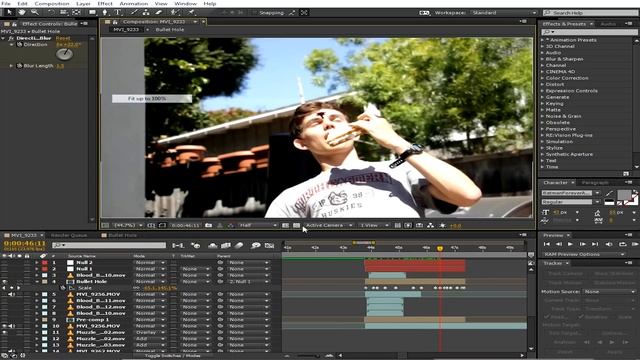Switch to Paragraph panel tab

point(595,182)
